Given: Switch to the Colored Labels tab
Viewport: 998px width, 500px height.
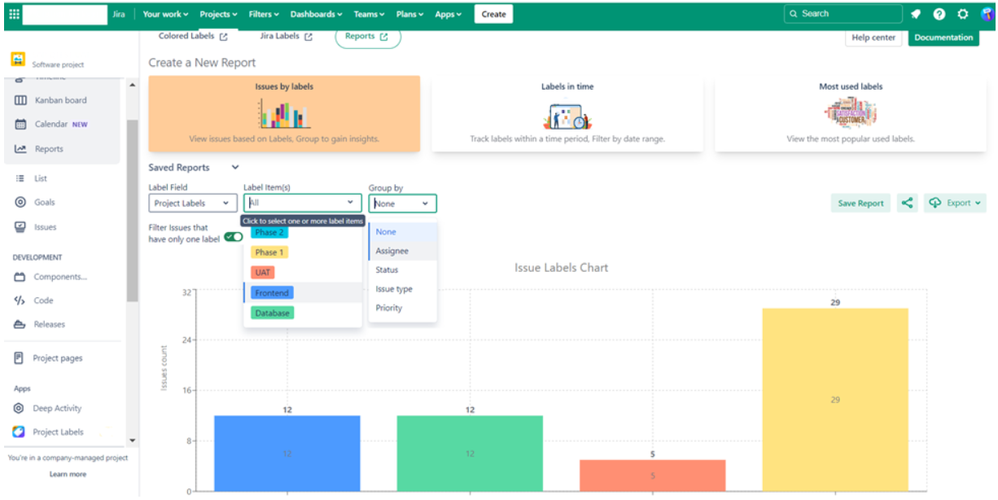Looking at the screenshot, I should tap(193, 36).
